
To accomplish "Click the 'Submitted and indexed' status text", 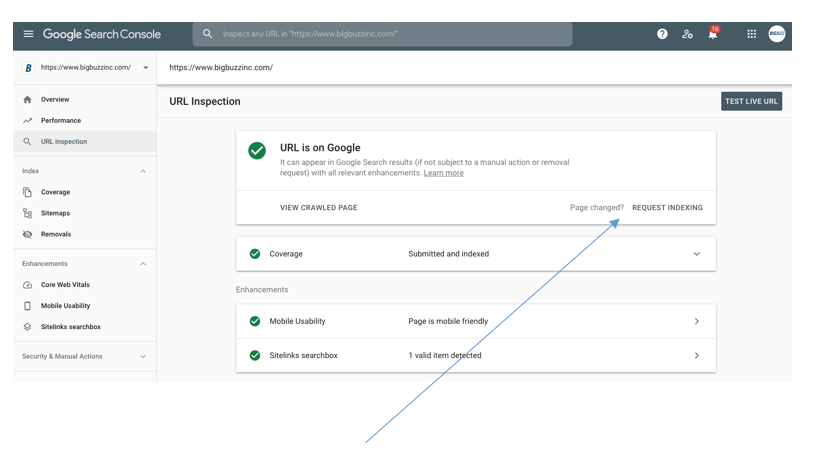I will 449,254.
